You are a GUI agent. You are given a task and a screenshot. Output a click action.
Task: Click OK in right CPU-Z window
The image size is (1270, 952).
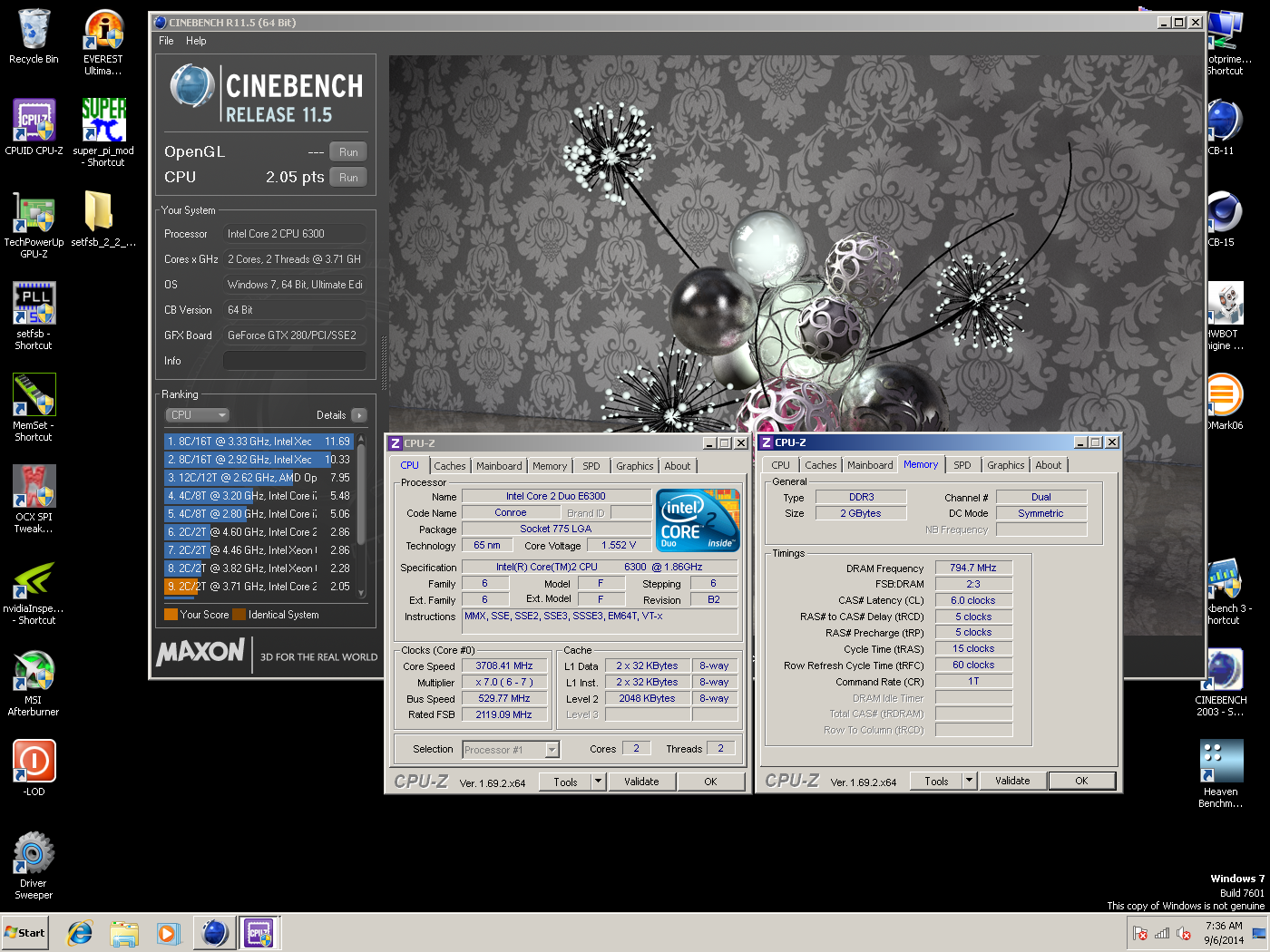point(1081,781)
